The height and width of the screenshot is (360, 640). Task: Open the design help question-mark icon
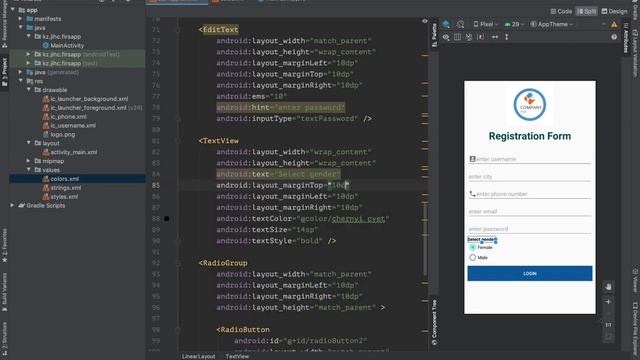[614, 37]
